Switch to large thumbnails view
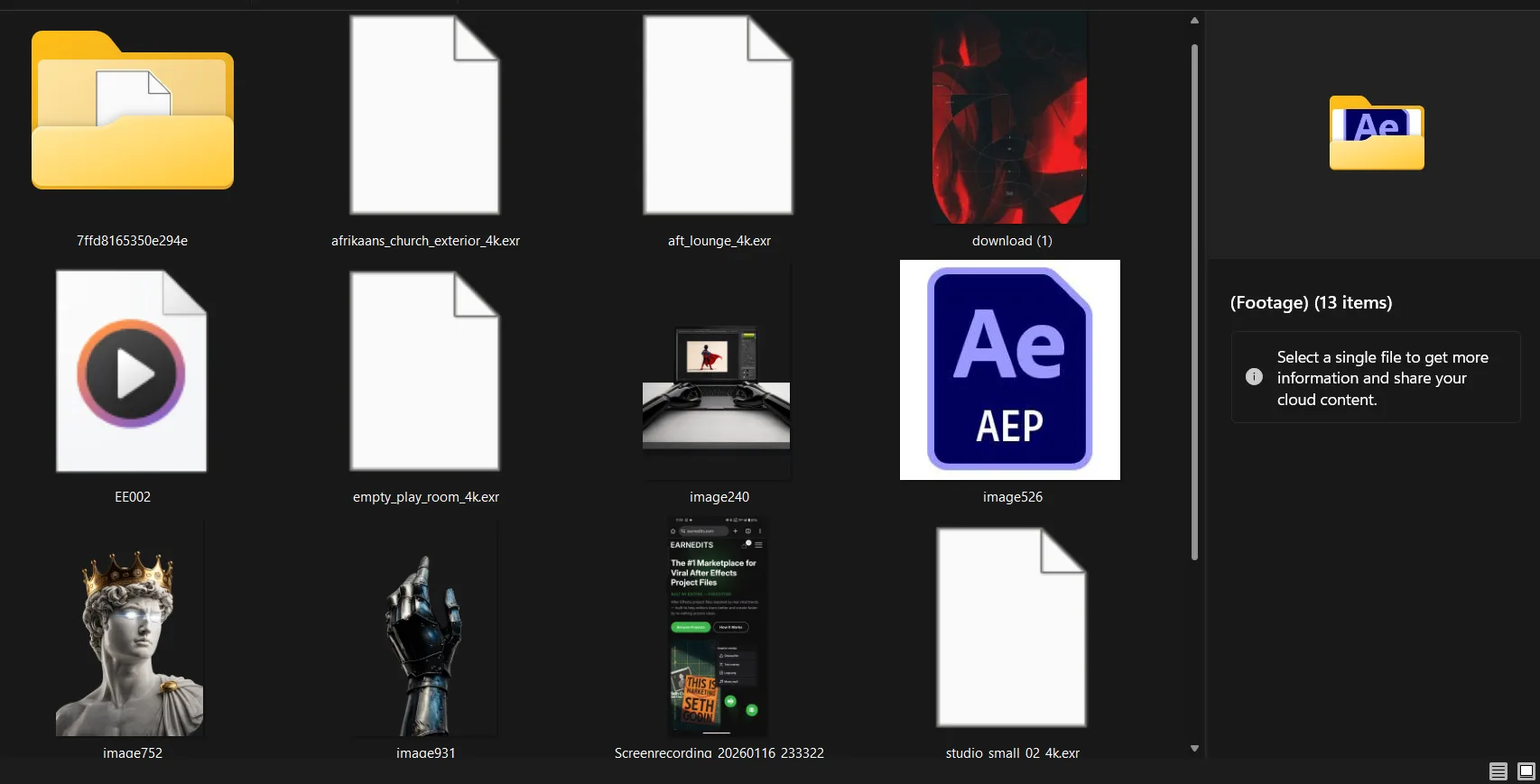Screen dimensions: 1540x784 coord(1526,771)
